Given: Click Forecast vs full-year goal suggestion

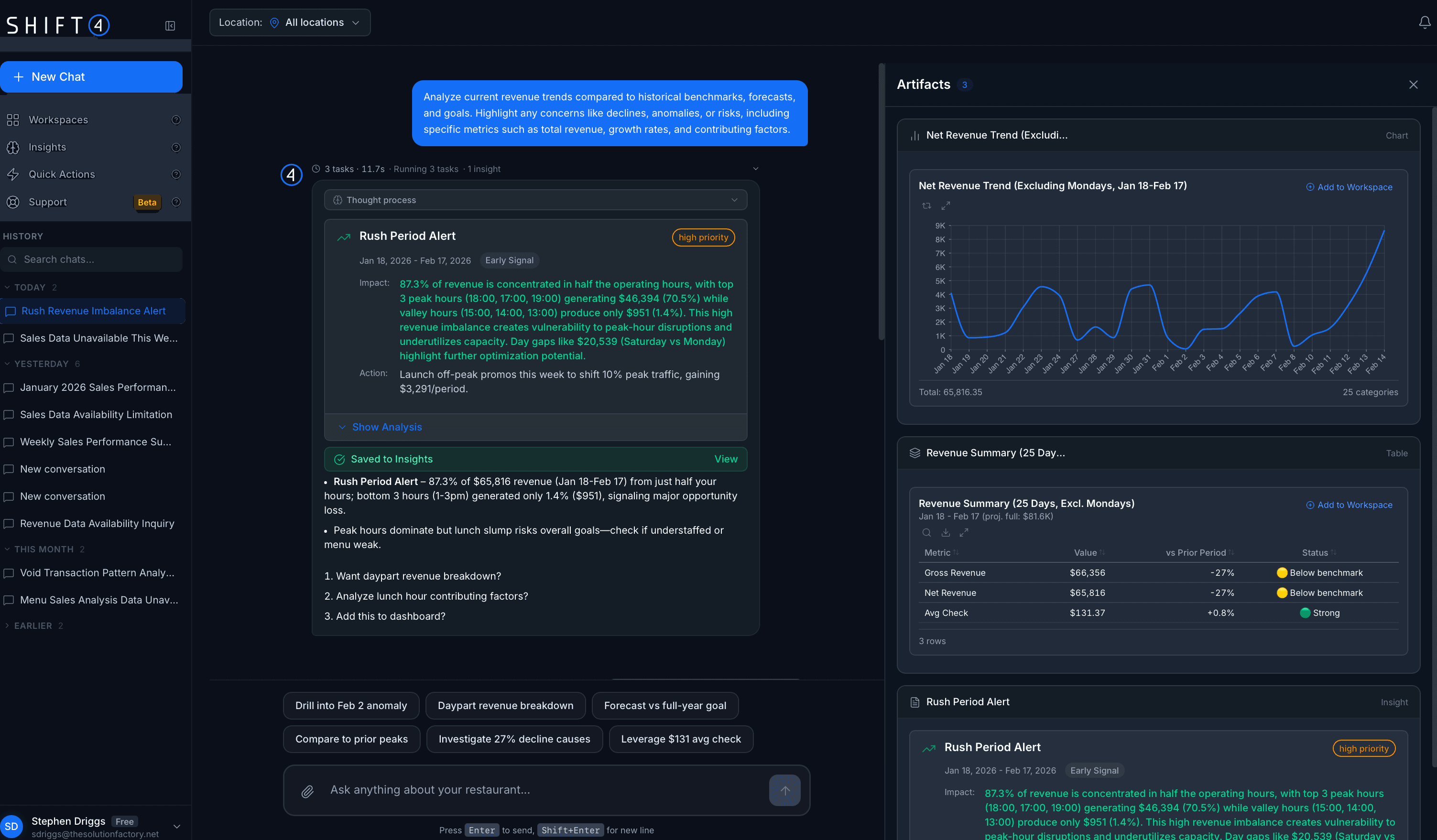Looking at the screenshot, I should pos(665,706).
